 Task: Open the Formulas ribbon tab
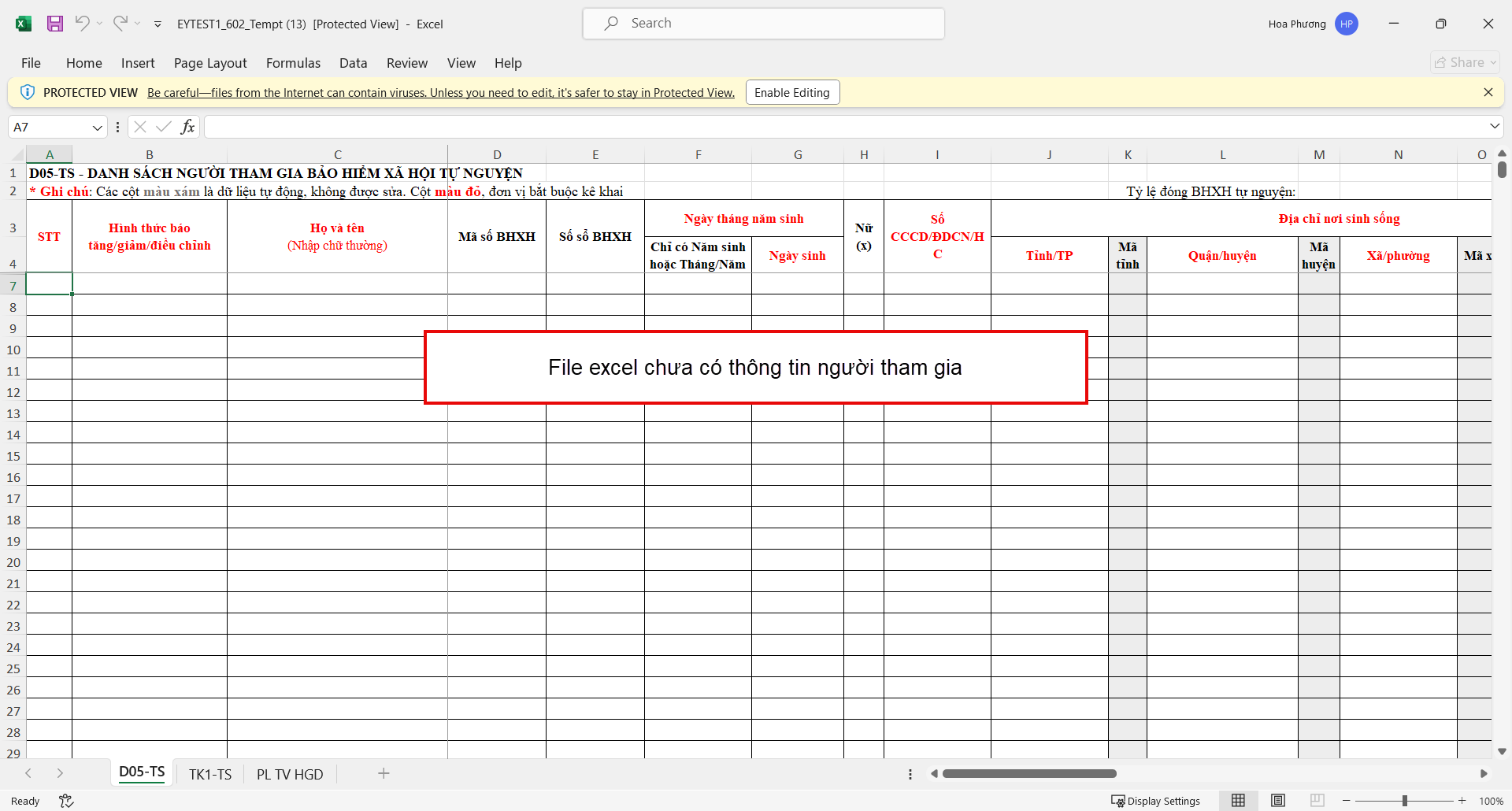point(293,63)
